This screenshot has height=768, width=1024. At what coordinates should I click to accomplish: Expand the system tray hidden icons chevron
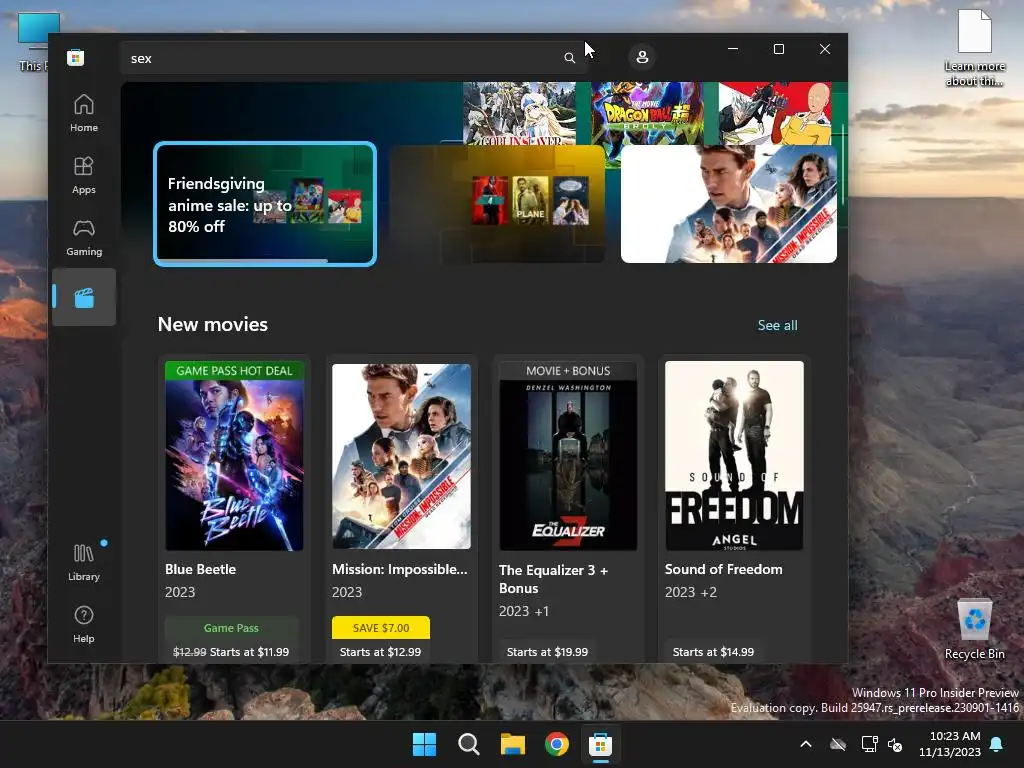click(806, 744)
